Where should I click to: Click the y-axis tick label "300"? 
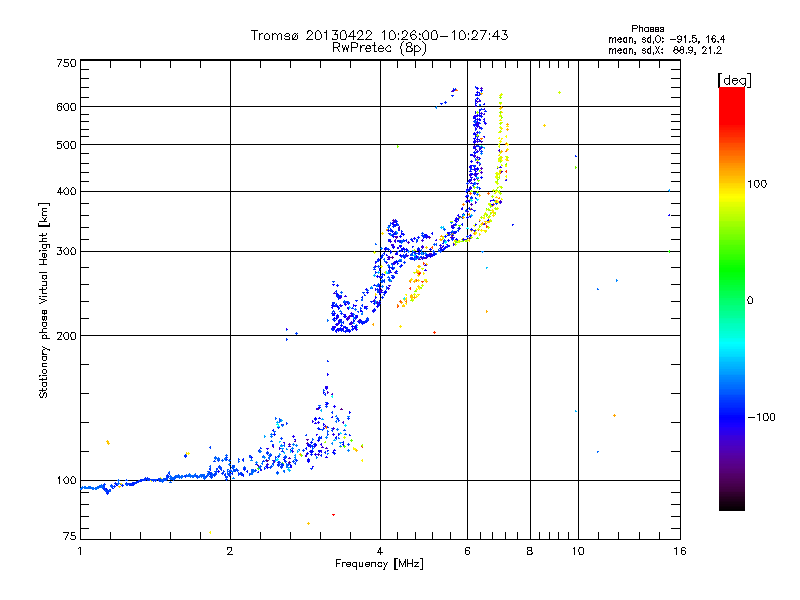[66, 251]
